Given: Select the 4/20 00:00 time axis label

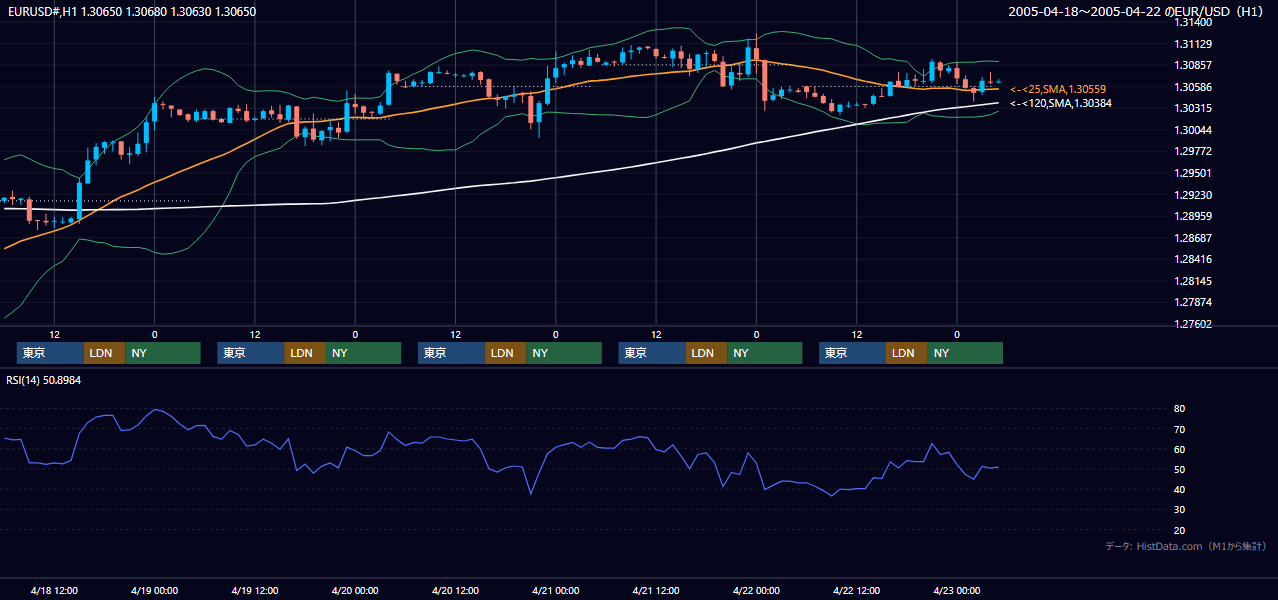Looking at the screenshot, I should pyautogui.click(x=355, y=590).
